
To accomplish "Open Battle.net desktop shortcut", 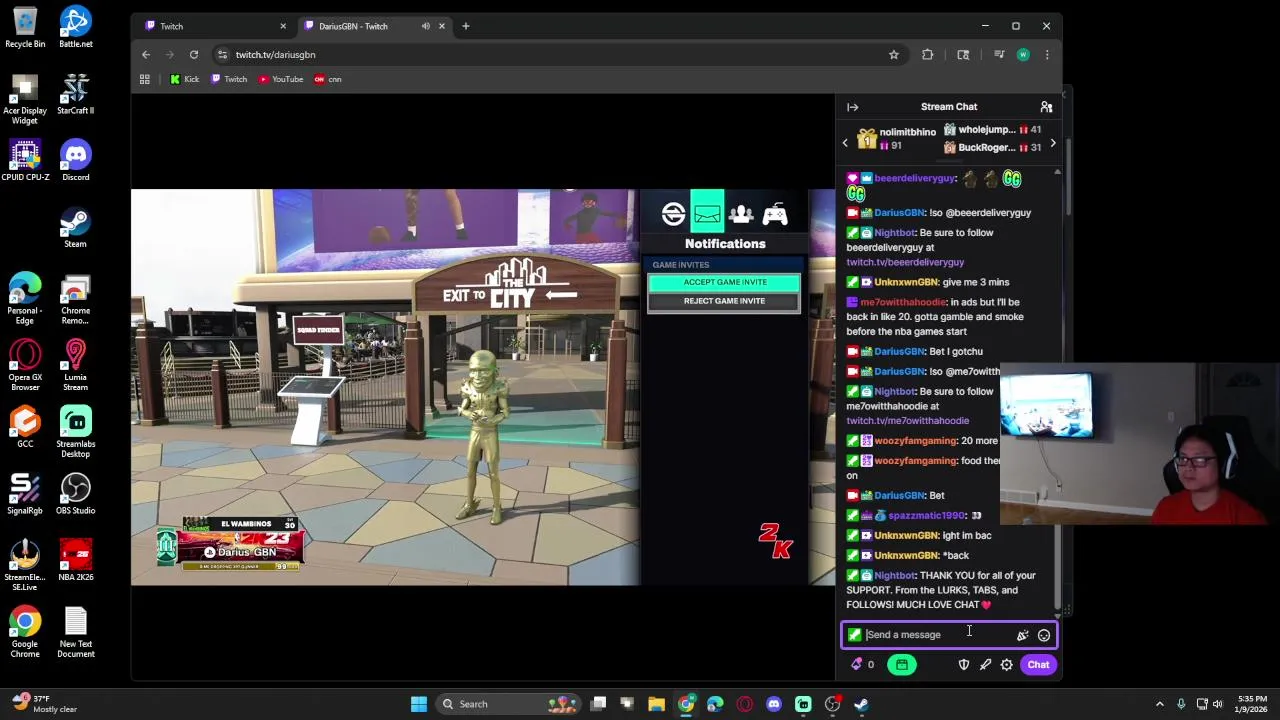I will tap(75, 27).
